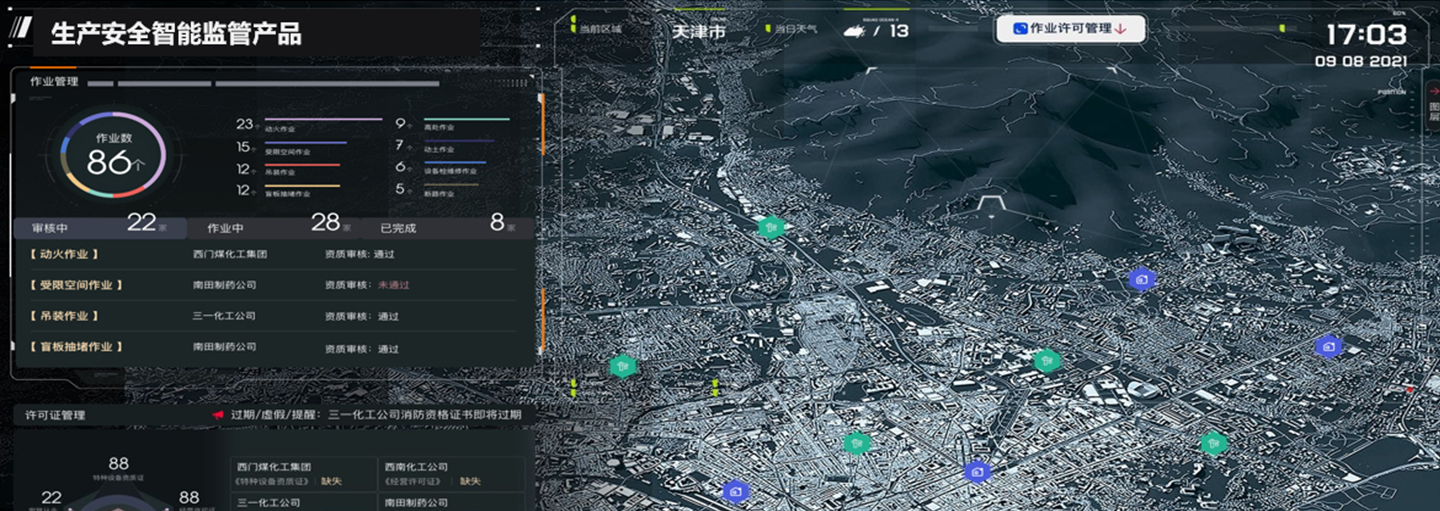This screenshot has width=1440, height=511.
Task: Click the red 未通过 review status
Action: pyautogui.click(x=393, y=286)
